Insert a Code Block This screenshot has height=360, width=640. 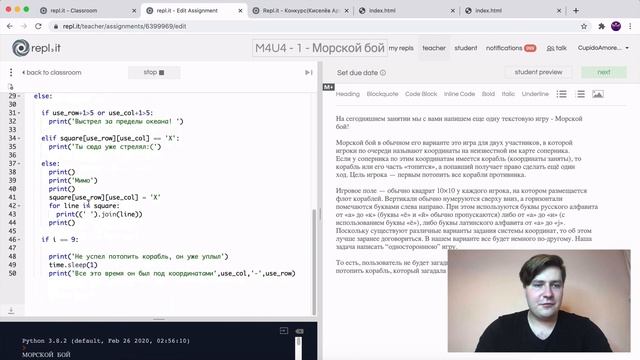[421, 94]
